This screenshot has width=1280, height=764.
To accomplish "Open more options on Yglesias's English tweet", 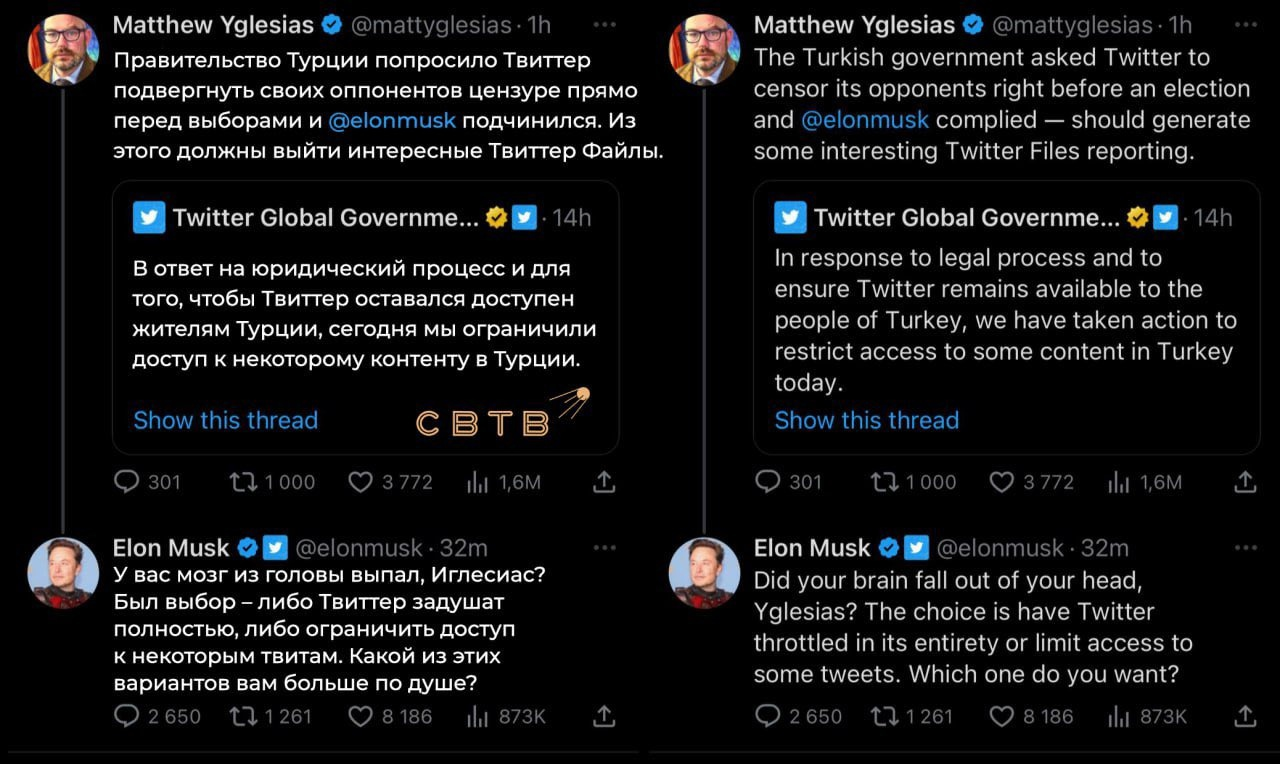I will 1245,24.
